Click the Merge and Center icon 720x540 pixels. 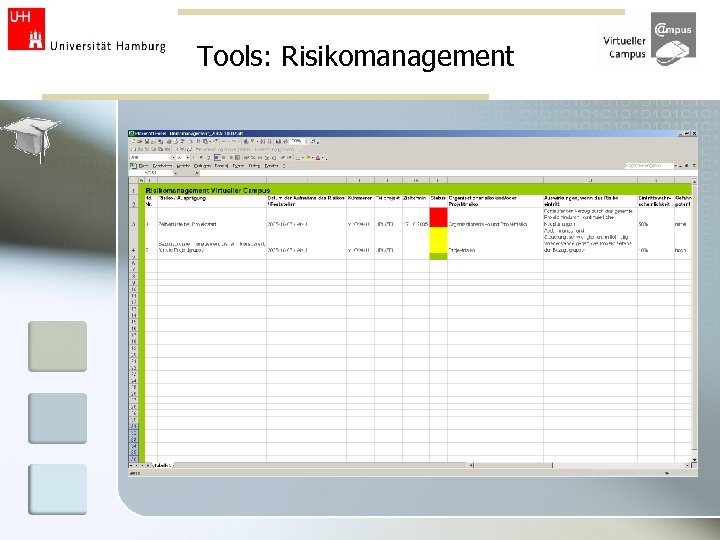[237, 158]
